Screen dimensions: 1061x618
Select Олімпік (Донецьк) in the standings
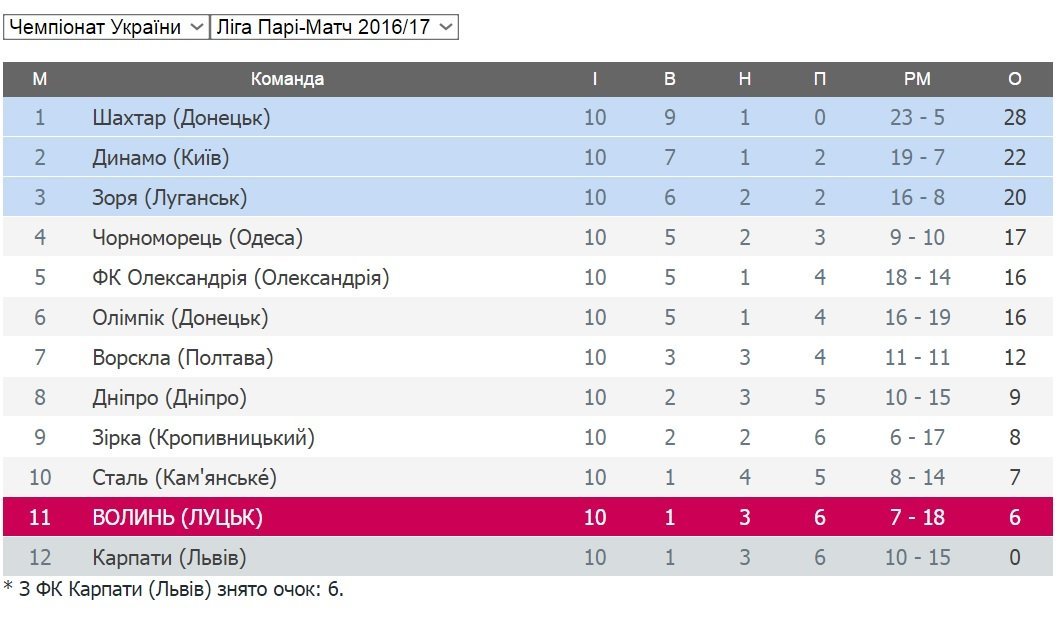180,318
